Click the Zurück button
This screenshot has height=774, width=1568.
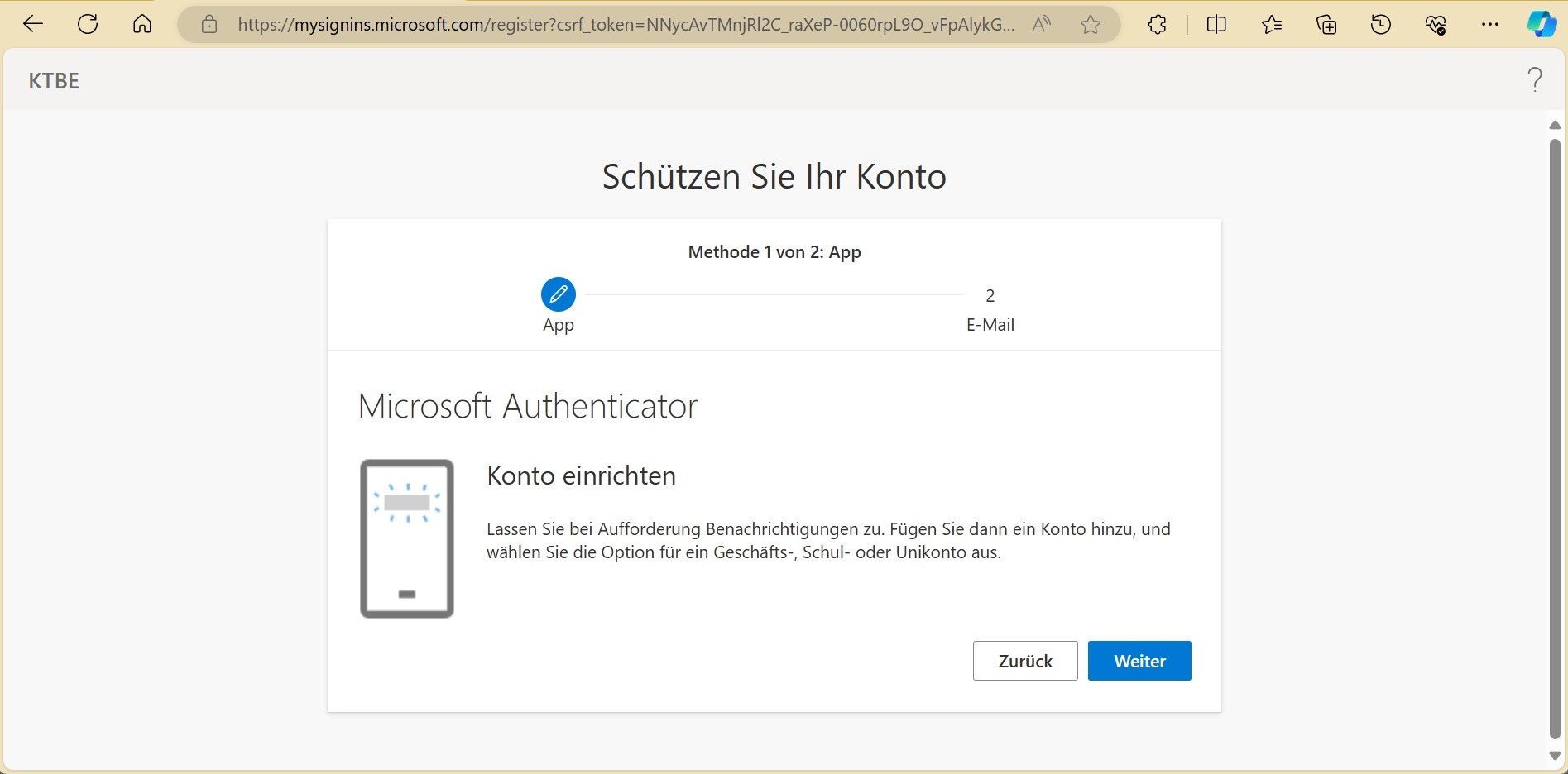[x=1024, y=661]
